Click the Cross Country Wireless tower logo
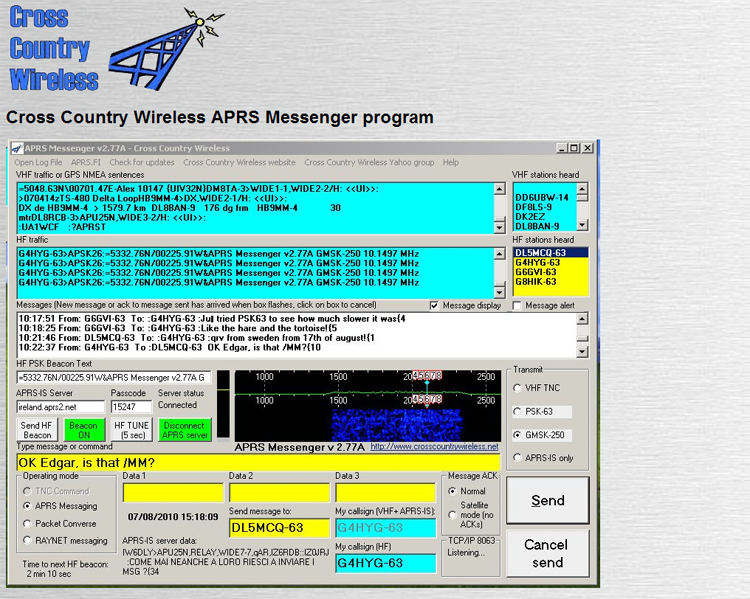 tap(167, 51)
